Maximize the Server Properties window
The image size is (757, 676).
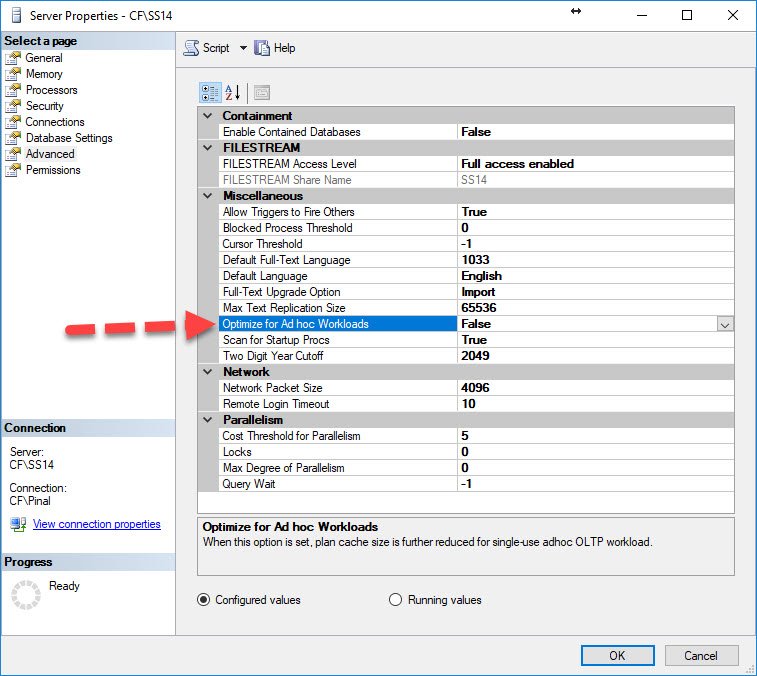pyautogui.click(x=687, y=15)
